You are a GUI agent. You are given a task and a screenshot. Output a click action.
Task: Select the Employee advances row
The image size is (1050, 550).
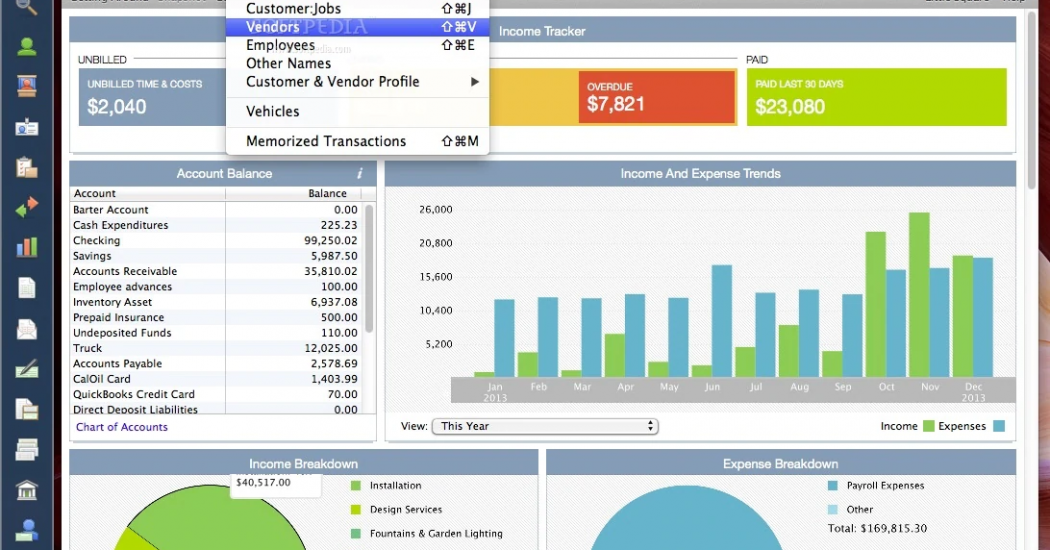click(x=216, y=287)
